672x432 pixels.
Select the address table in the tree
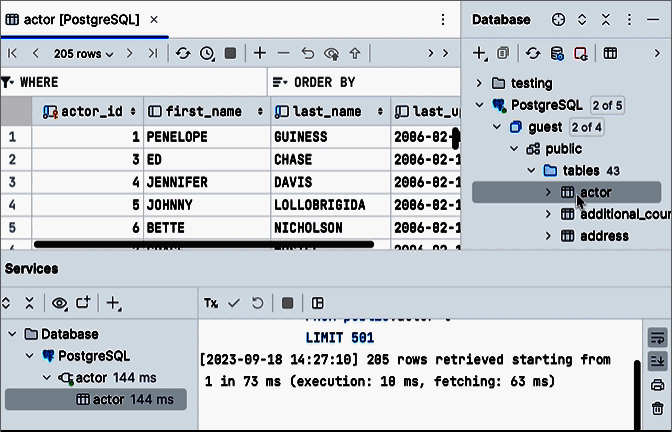(604, 236)
